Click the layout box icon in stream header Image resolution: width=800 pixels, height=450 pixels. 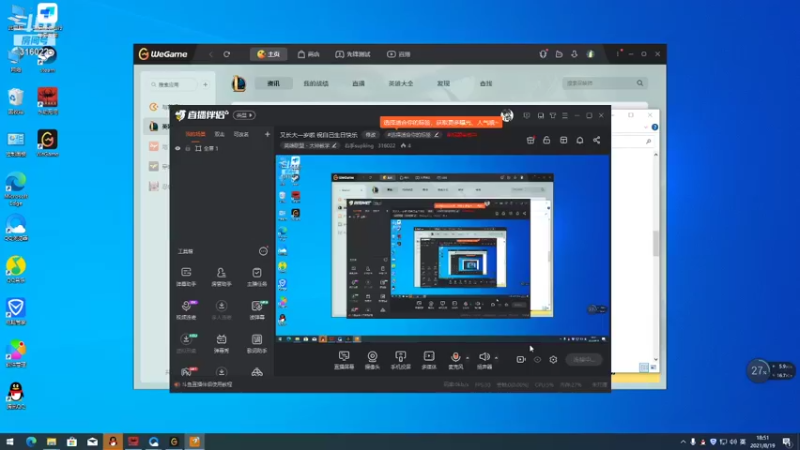point(563,140)
